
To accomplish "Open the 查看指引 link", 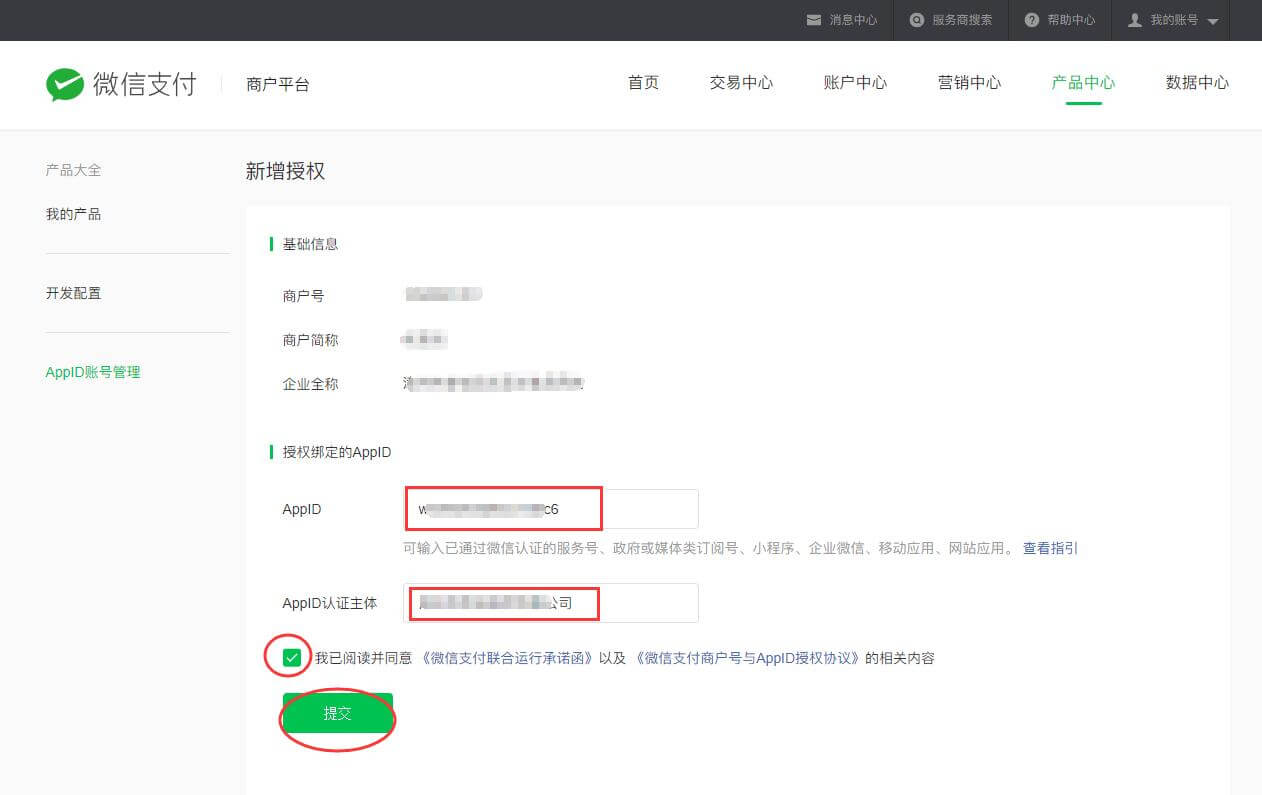I will [1050, 548].
